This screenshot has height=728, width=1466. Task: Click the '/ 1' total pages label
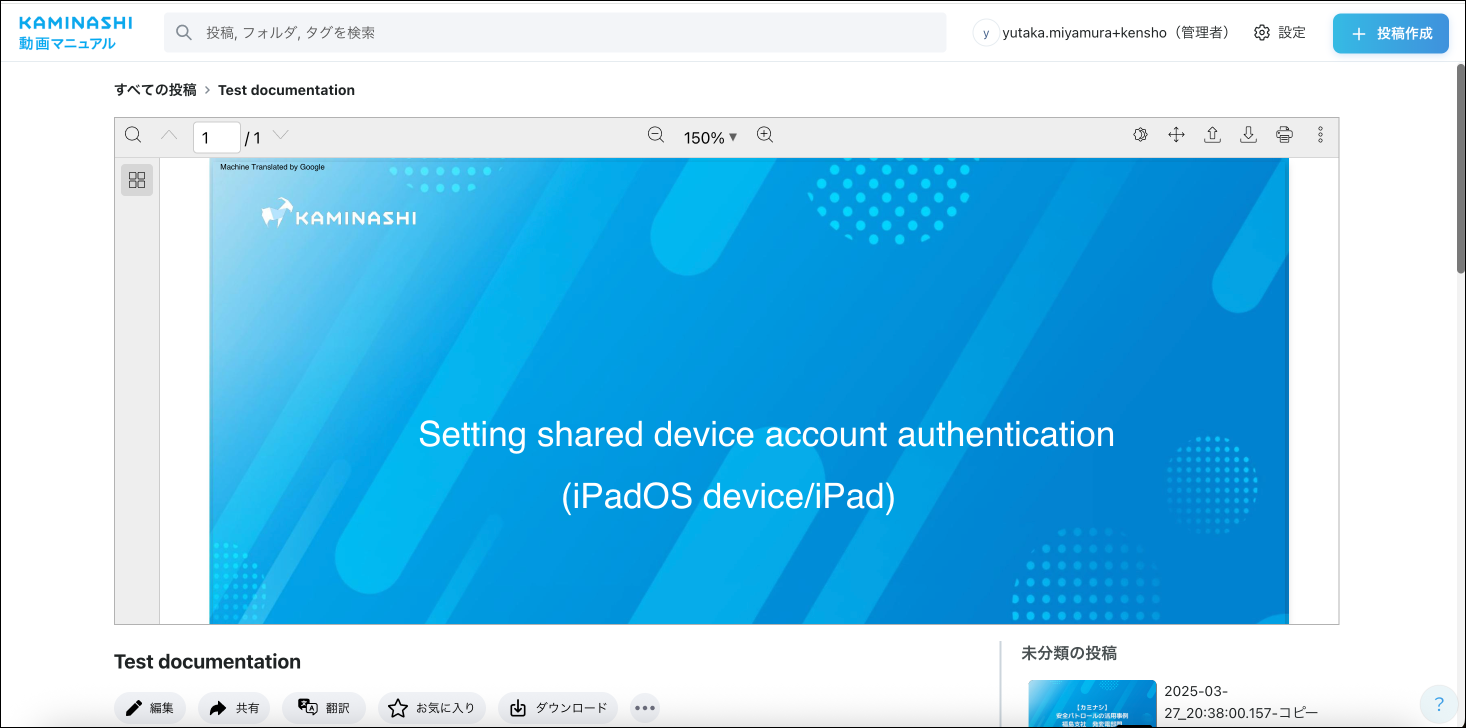tap(253, 138)
